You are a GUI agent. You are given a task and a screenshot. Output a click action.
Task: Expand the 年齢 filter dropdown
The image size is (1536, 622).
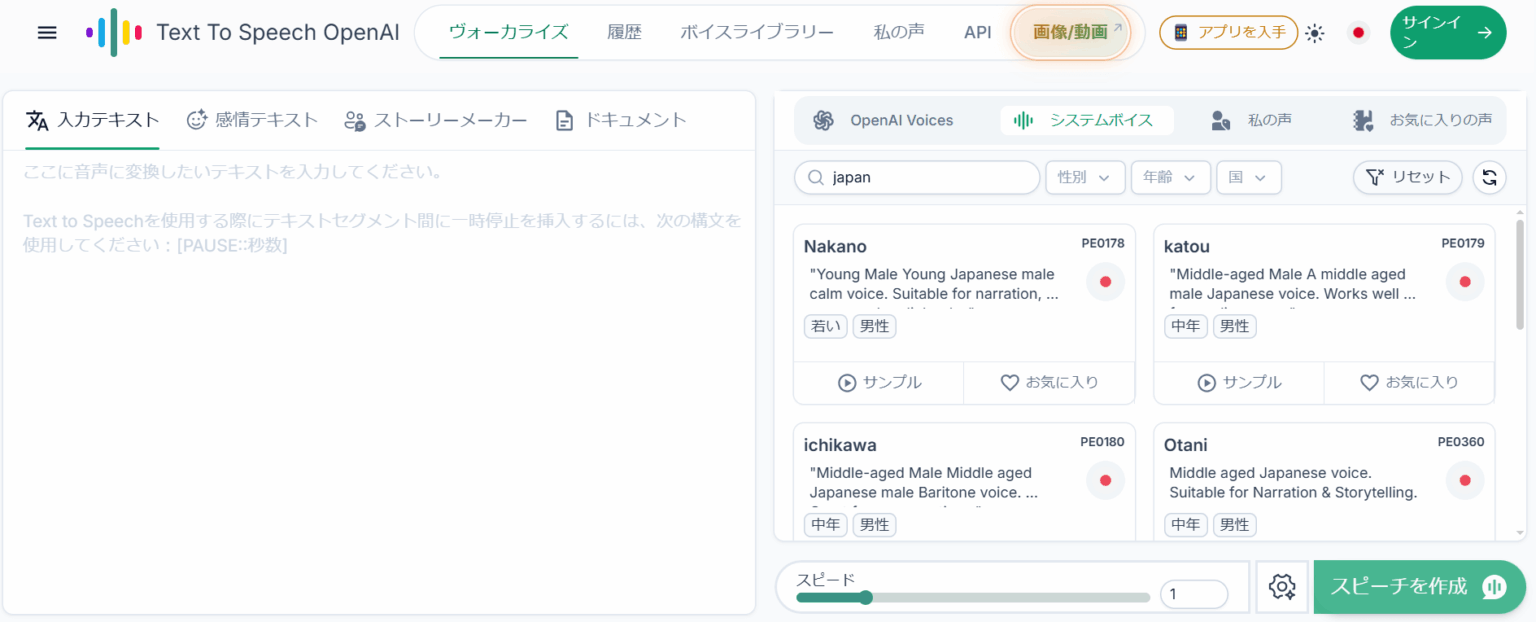pyautogui.click(x=1170, y=177)
